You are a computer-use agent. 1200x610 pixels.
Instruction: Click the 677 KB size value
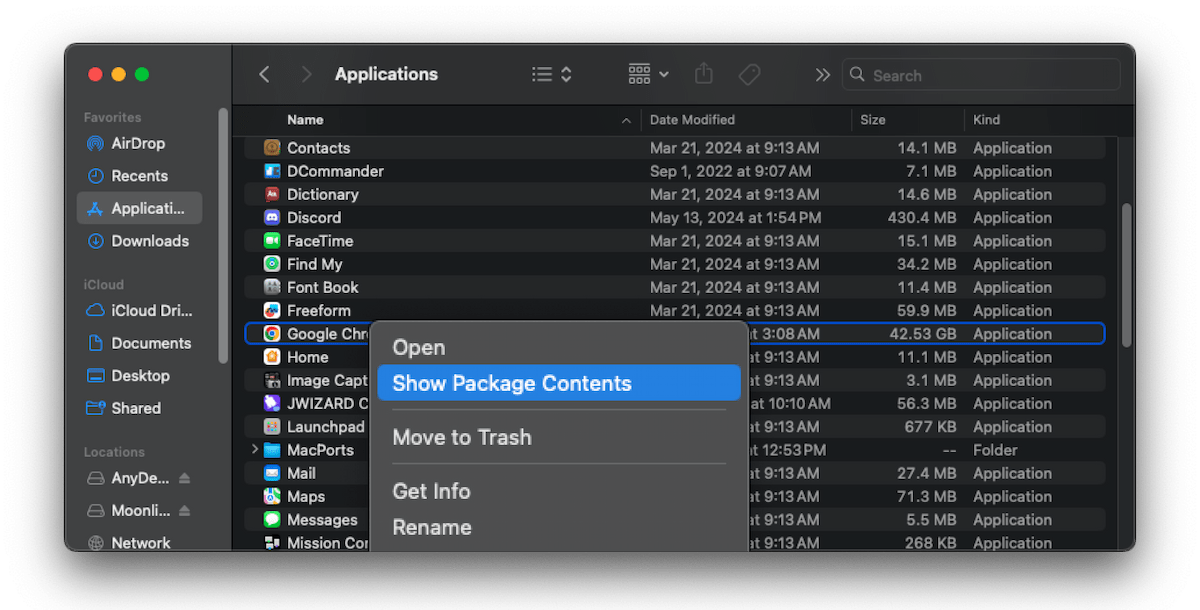coord(928,427)
